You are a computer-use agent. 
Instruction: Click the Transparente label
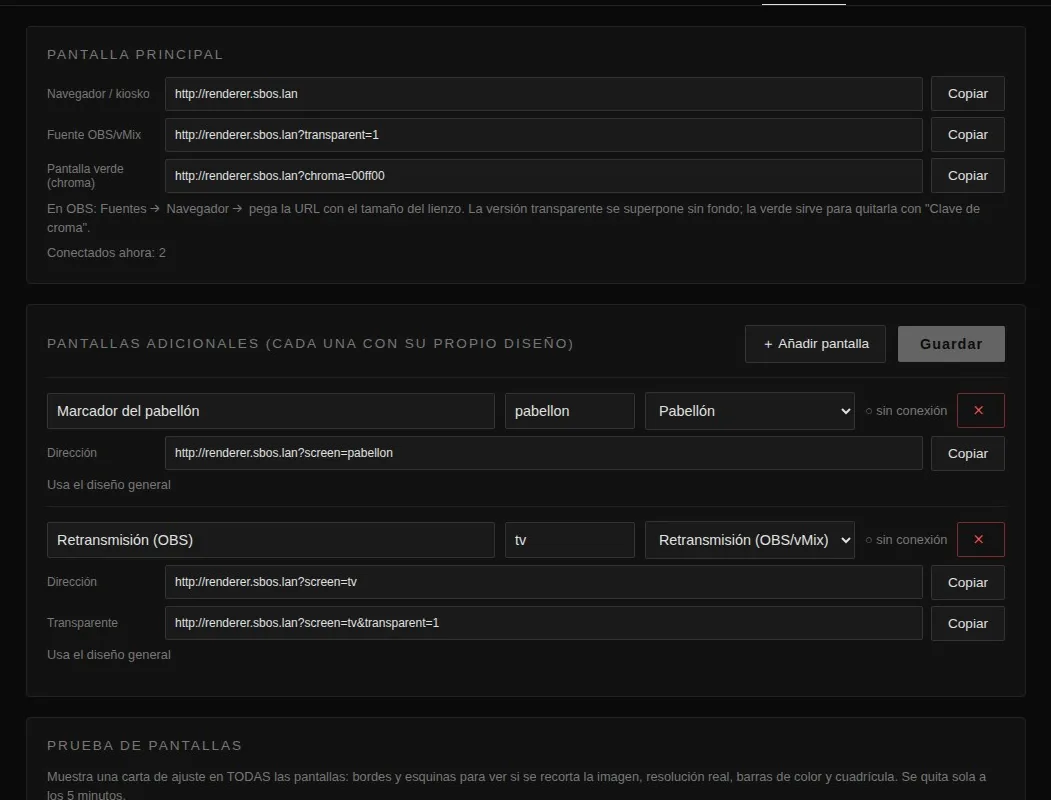click(x=82, y=622)
